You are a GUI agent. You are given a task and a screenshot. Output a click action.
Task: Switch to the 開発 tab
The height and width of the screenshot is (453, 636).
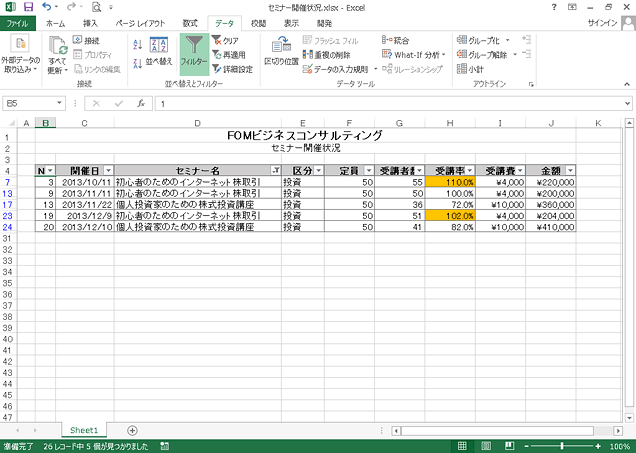pyautogui.click(x=324, y=24)
